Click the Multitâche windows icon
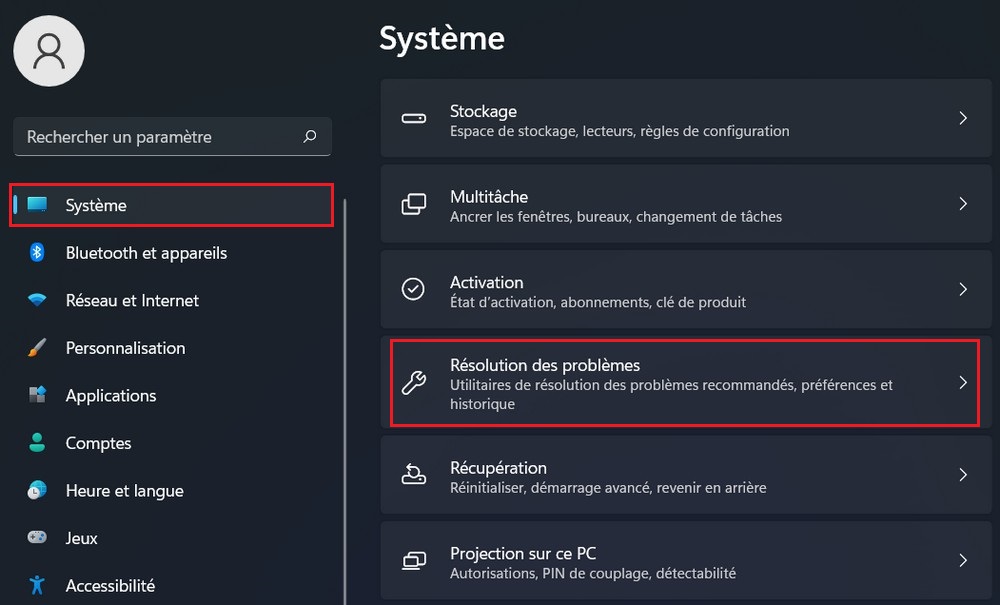The image size is (1000, 605). [413, 204]
